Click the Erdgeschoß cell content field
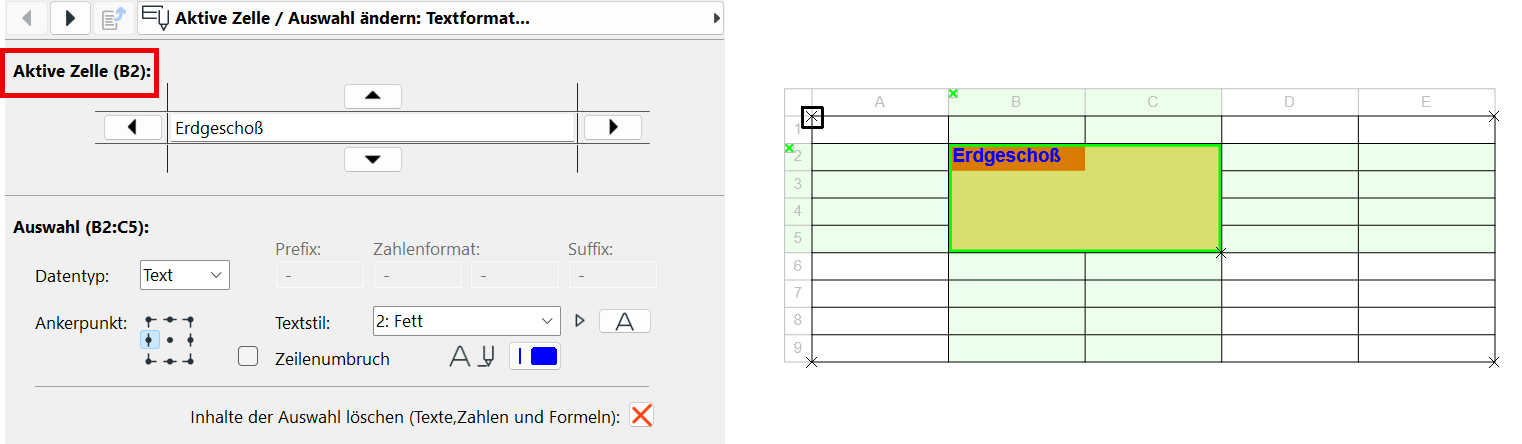 [x=372, y=128]
